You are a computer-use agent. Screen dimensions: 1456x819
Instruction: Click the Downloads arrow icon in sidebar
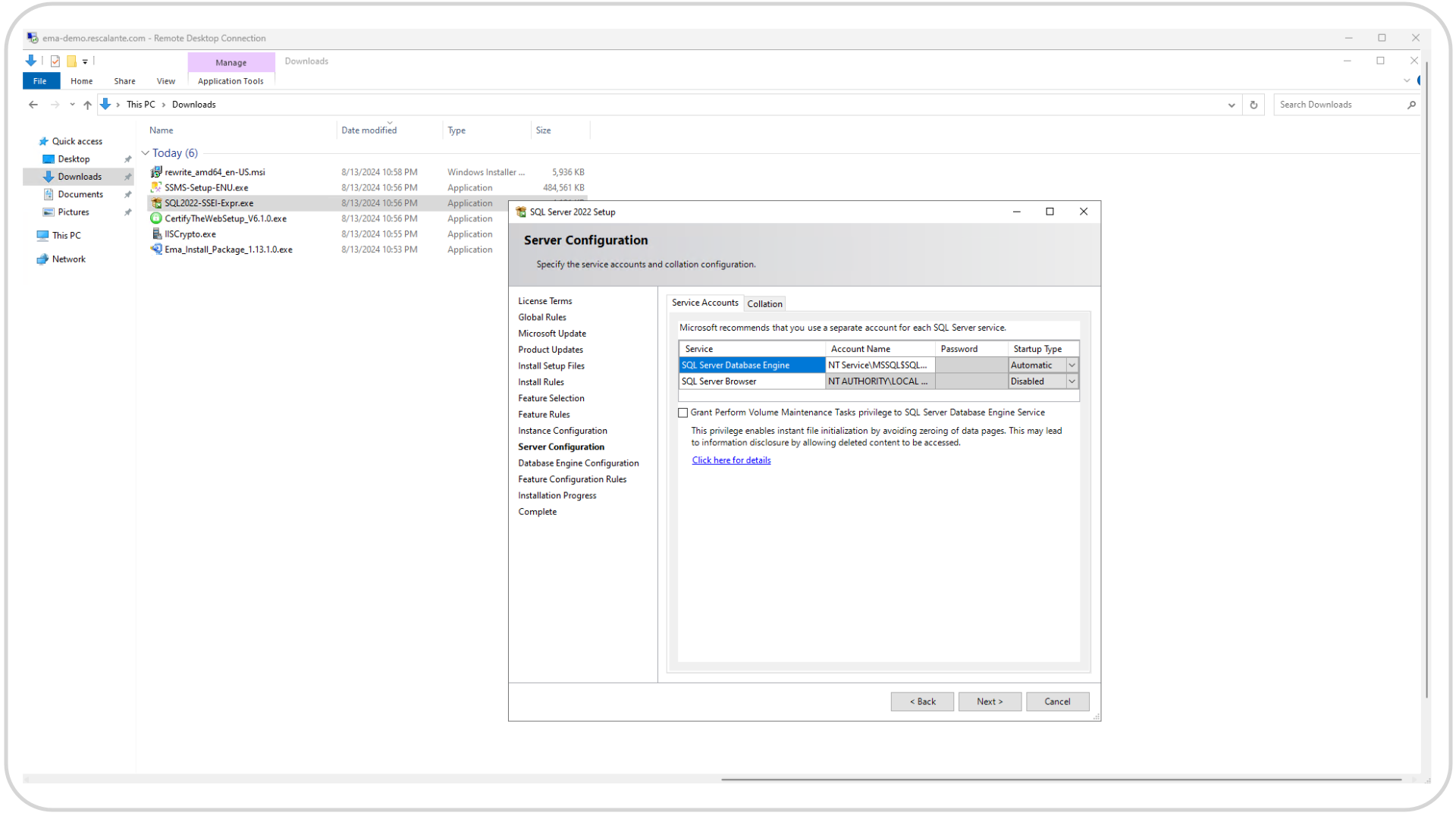(x=49, y=177)
